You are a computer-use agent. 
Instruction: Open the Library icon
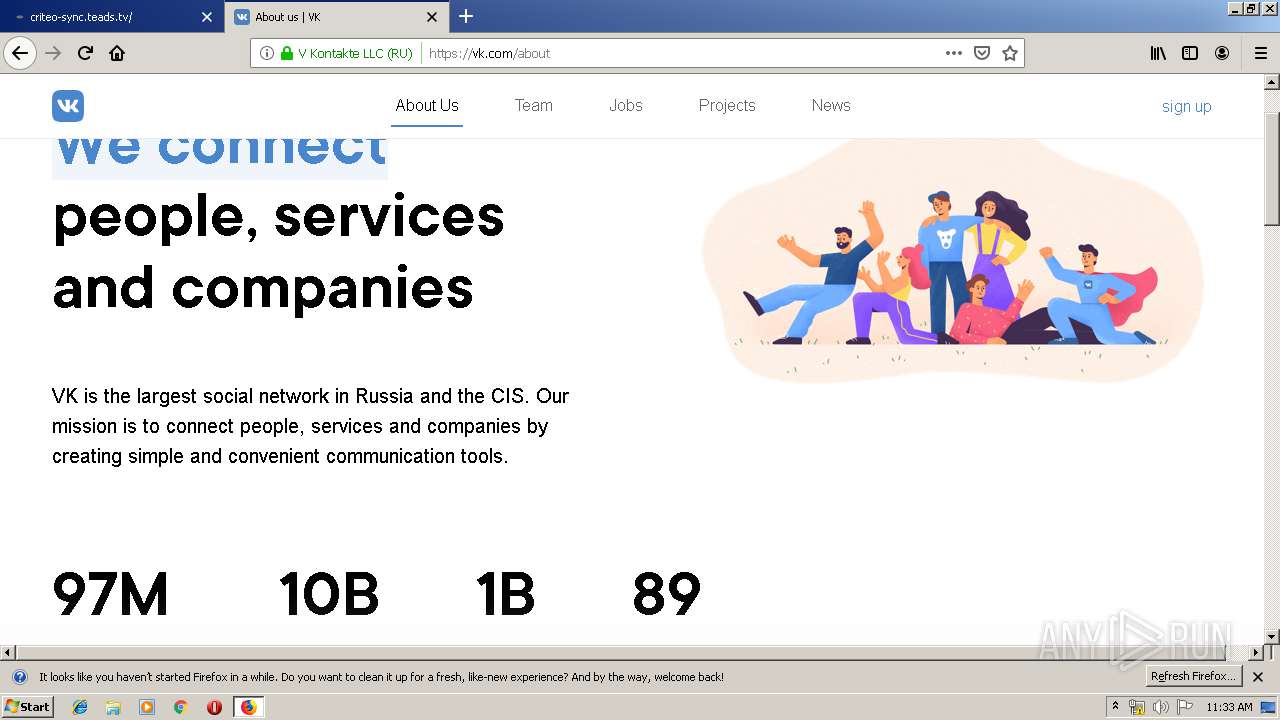point(1158,53)
